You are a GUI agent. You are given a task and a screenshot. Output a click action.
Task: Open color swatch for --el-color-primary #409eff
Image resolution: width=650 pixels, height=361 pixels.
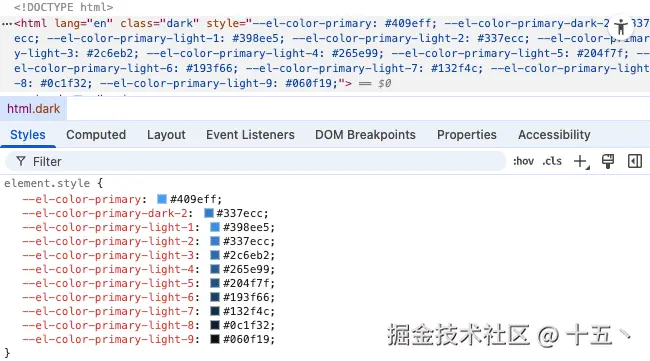[x=162, y=199]
